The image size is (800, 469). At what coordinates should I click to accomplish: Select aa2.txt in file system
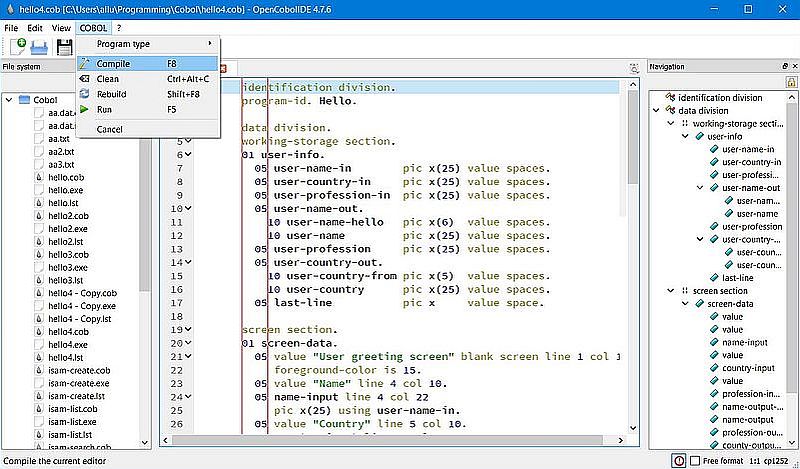[61, 152]
